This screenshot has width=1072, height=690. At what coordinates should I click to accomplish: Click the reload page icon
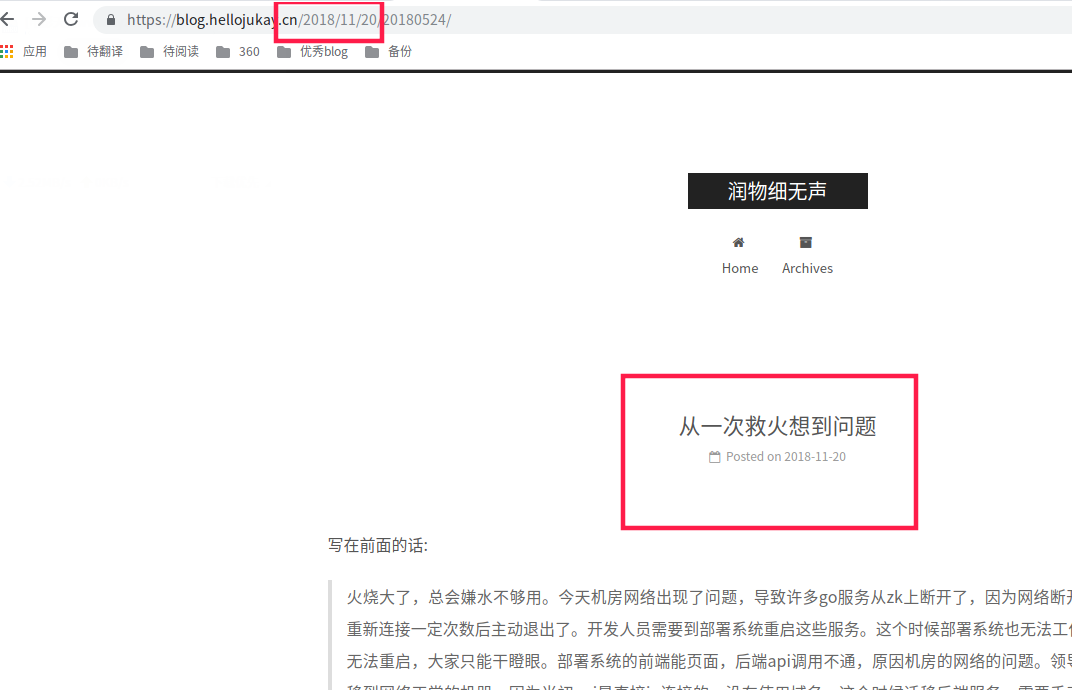tap(69, 18)
